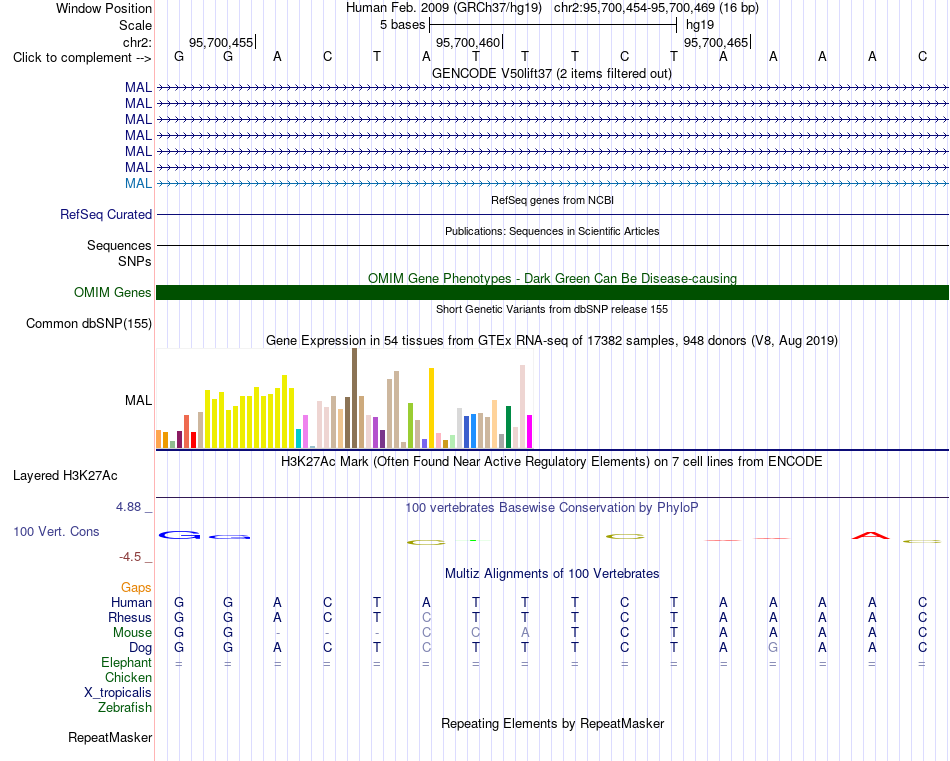
Task: Select the Zebrafish alignment species label
Action: [x=125, y=707]
